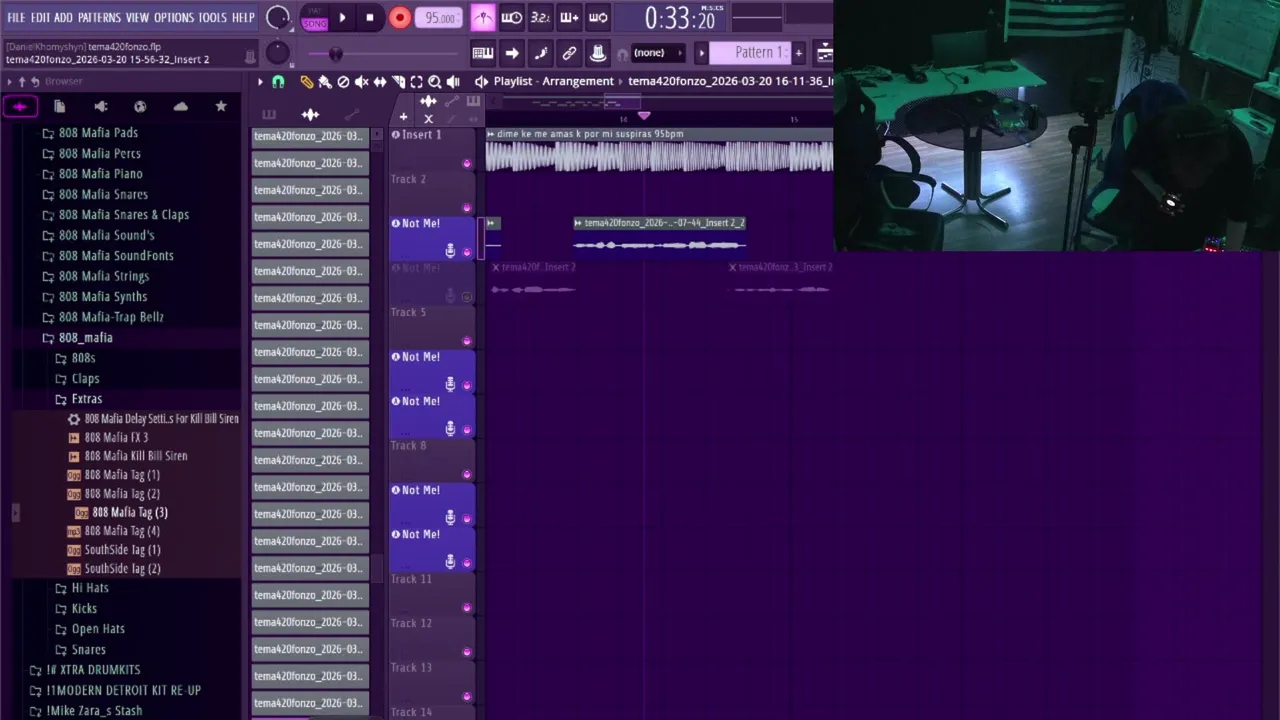
Task: Select the playback speaker tool
Action: (x=453, y=82)
